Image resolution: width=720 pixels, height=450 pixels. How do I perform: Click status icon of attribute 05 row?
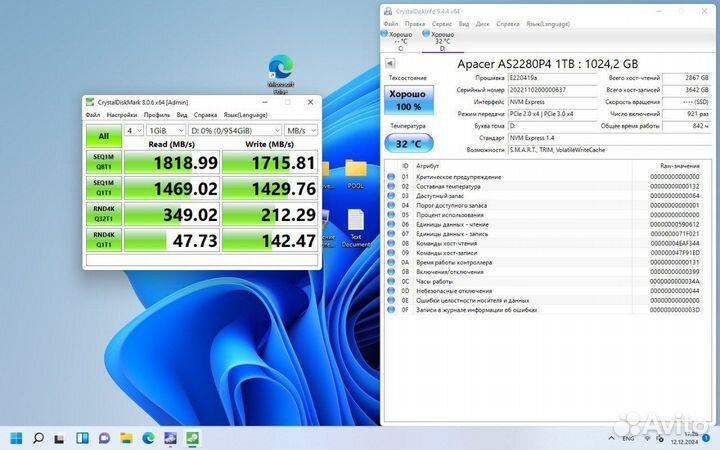[391, 214]
